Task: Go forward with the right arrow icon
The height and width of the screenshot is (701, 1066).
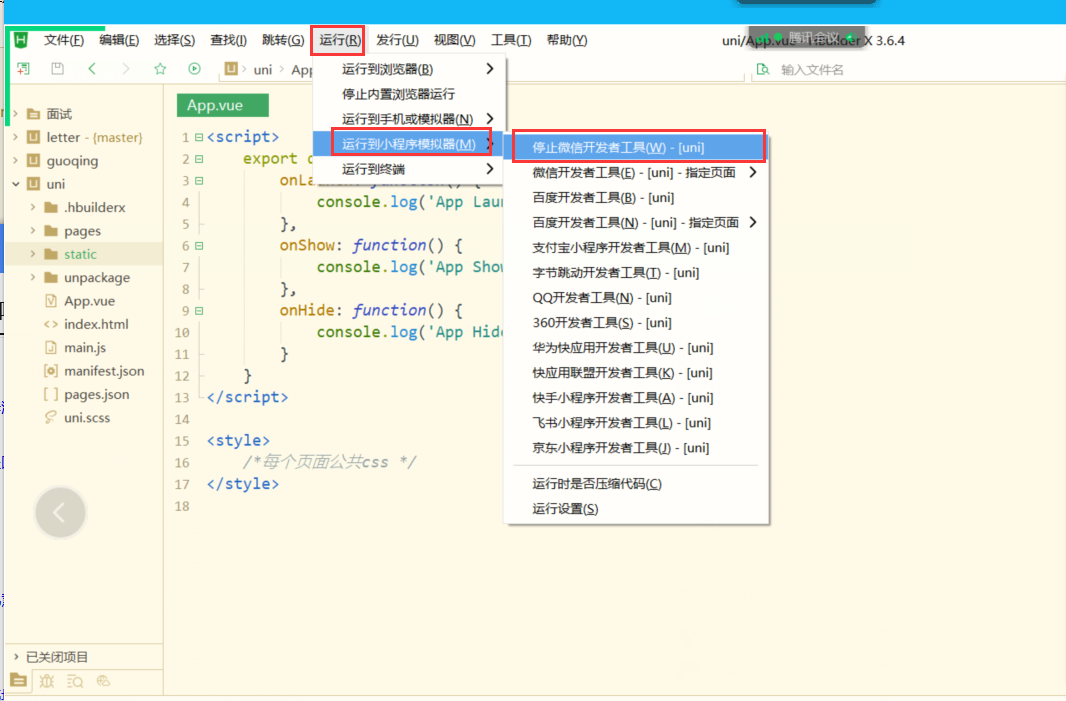Action: point(126,69)
